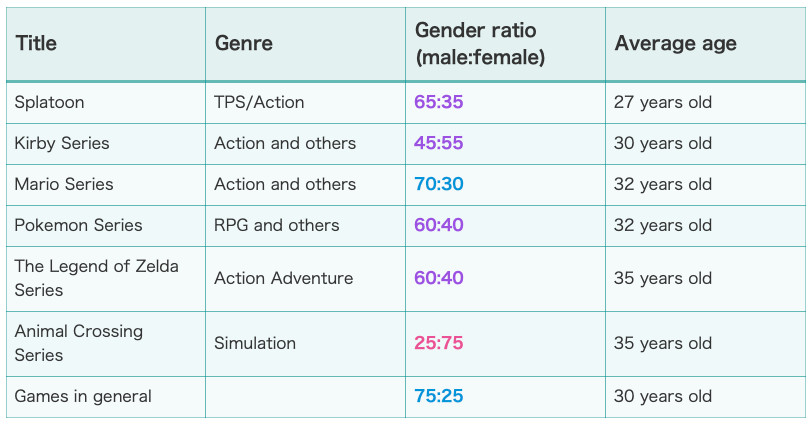The width and height of the screenshot is (812, 425).
Task: Click the TPS/Action genre cell
Action: point(259,102)
